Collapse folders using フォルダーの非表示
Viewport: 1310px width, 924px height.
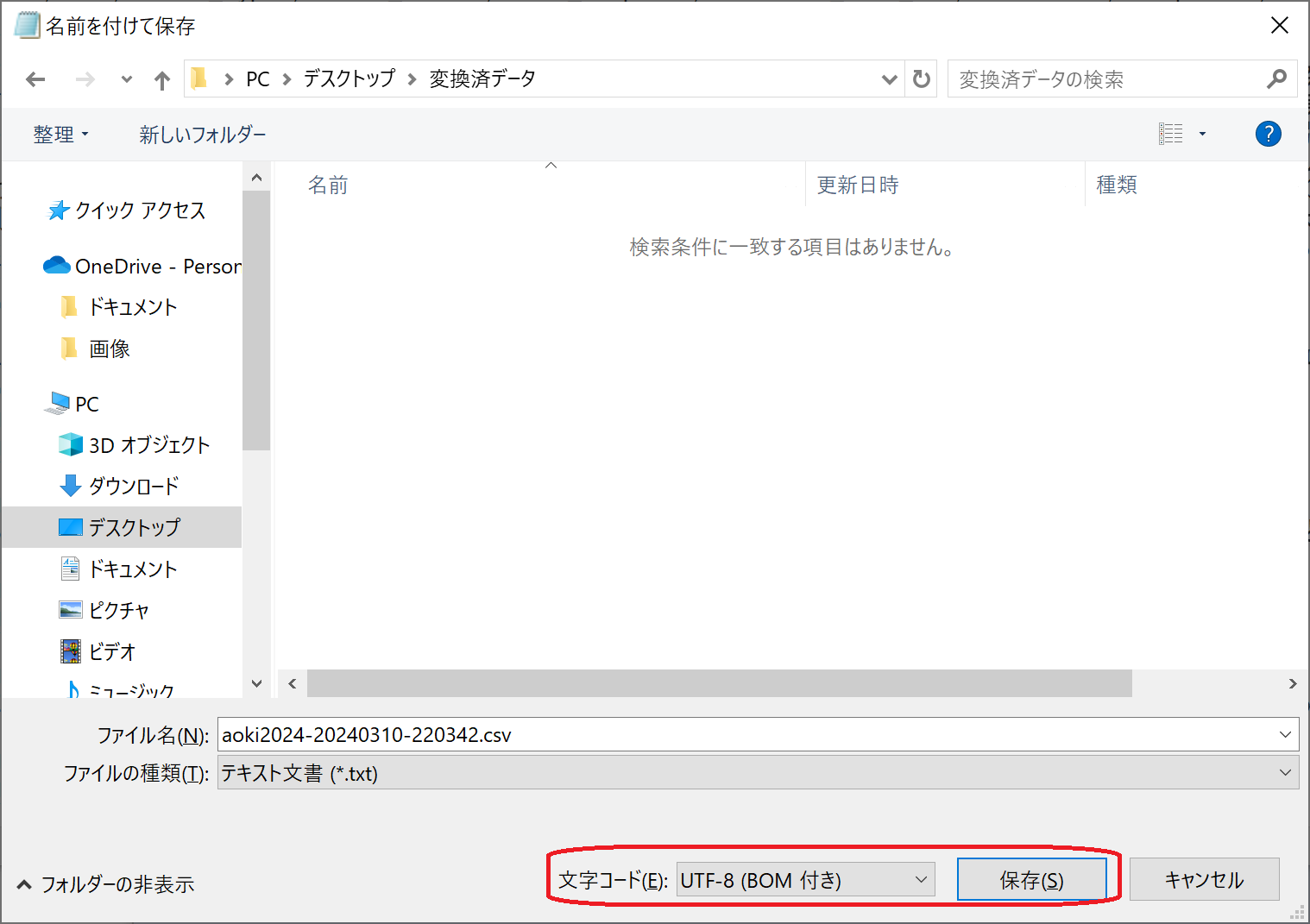(x=104, y=883)
